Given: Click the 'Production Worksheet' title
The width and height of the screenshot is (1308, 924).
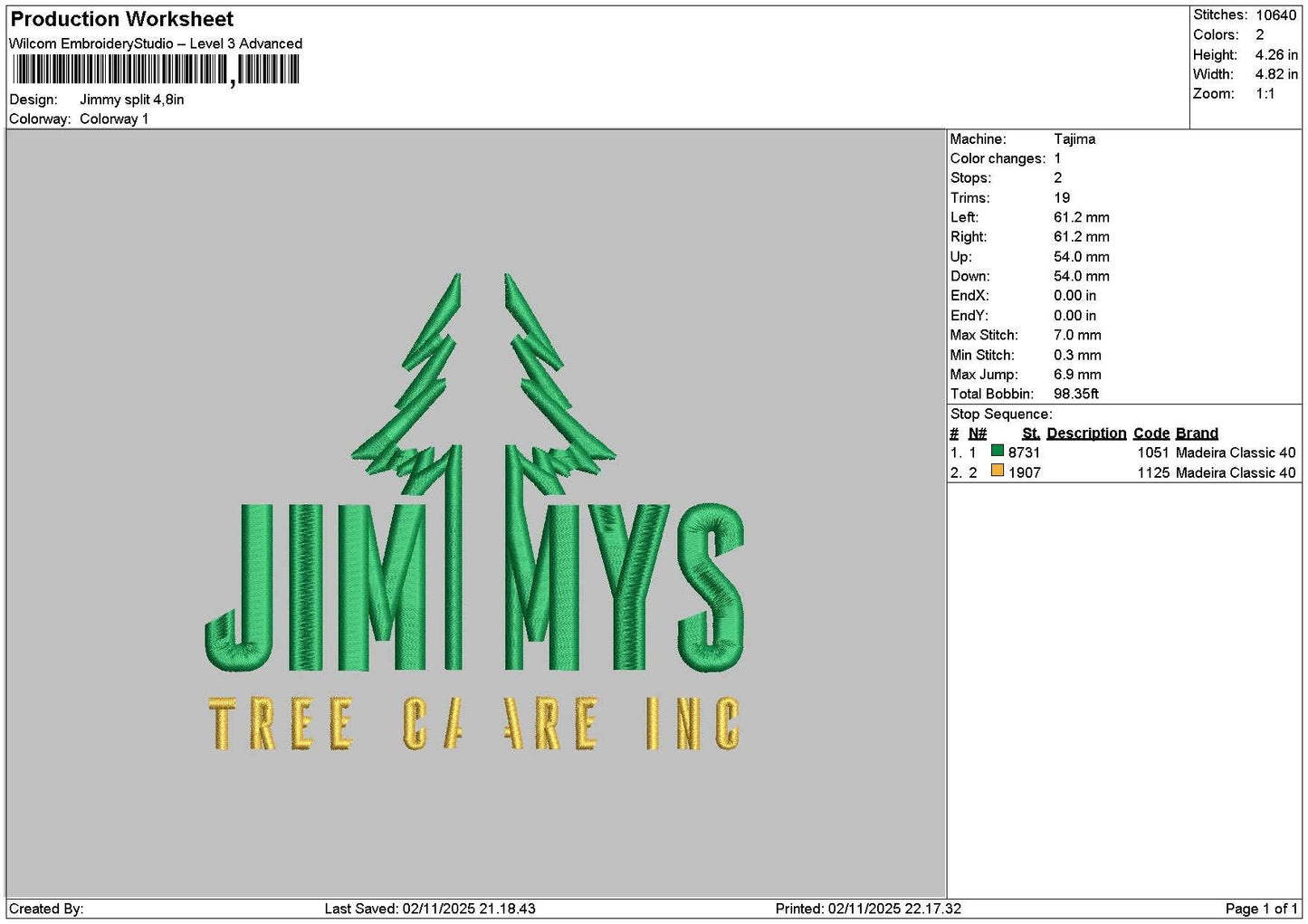Looking at the screenshot, I should pyautogui.click(x=122, y=19).
